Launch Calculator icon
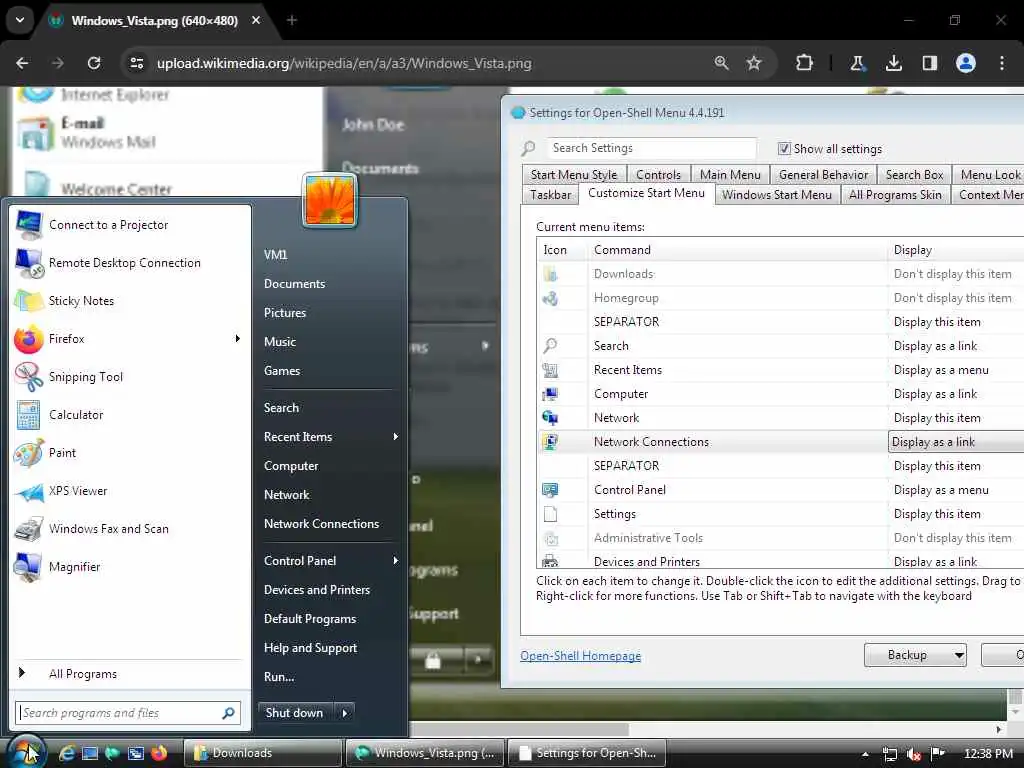The width and height of the screenshot is (1024, 768). pos(29,415)
